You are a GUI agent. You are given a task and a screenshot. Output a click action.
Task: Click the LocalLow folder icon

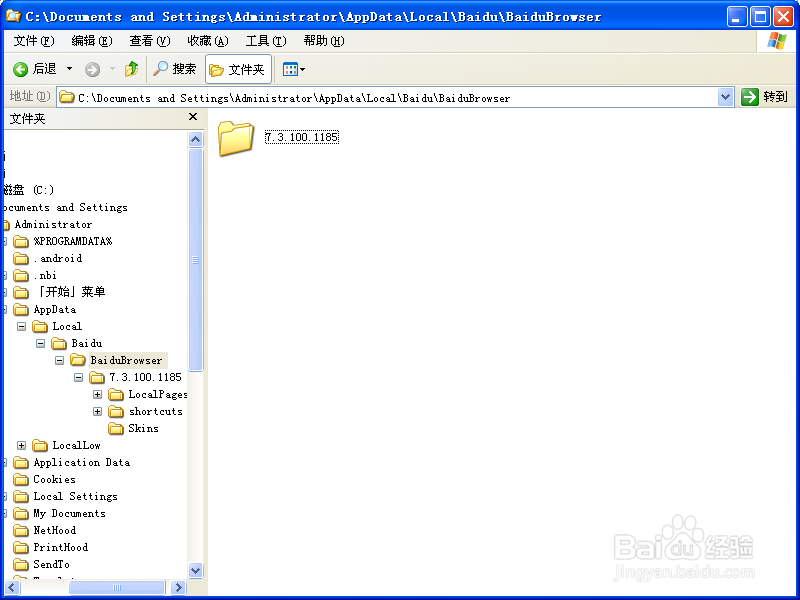pos(40,445)
